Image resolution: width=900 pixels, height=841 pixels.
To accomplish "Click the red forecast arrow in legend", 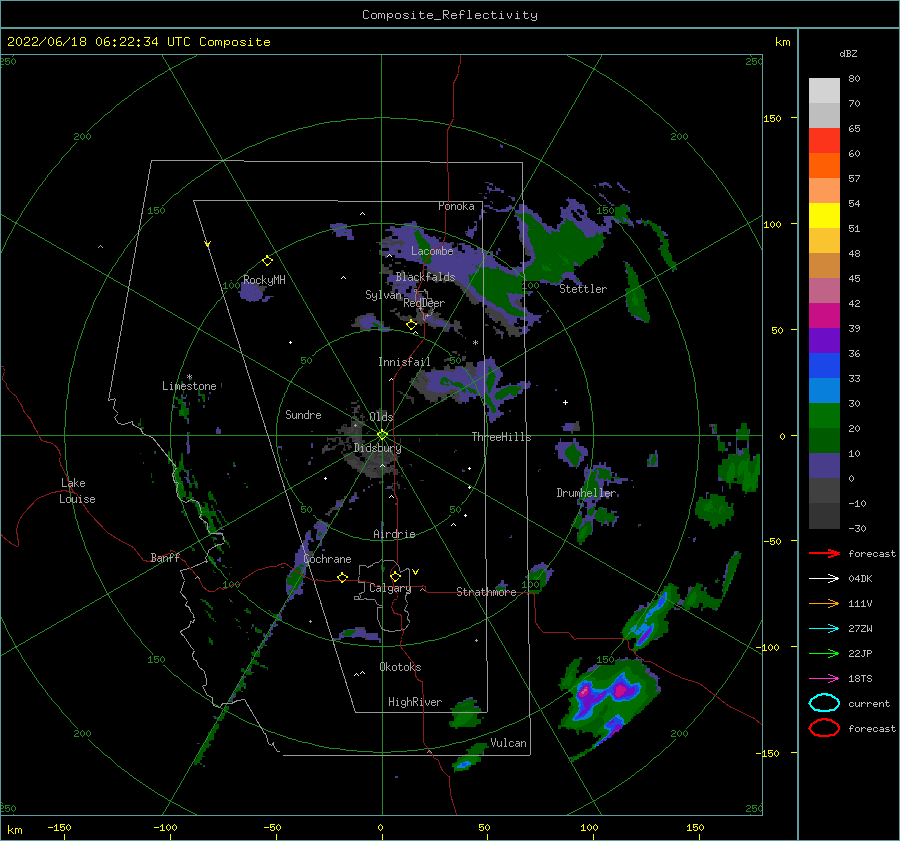I will 824,553.
